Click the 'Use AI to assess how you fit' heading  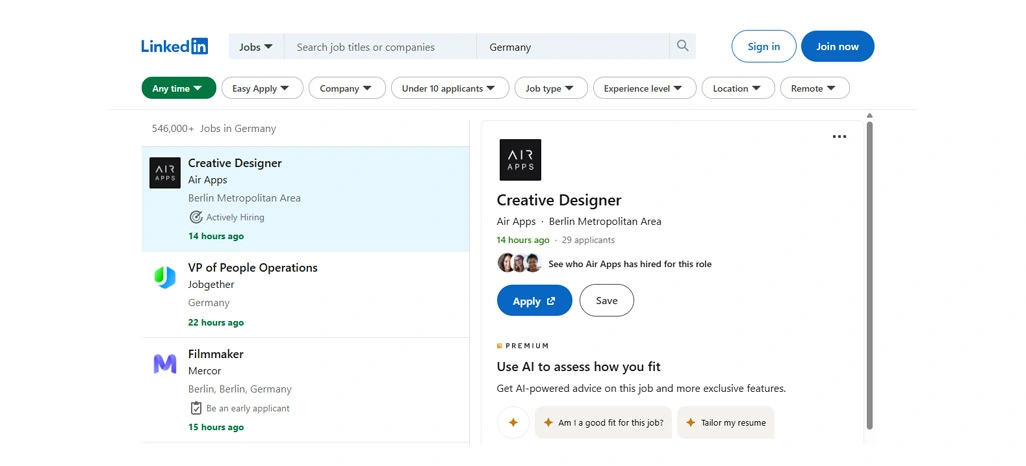point(578,367)
